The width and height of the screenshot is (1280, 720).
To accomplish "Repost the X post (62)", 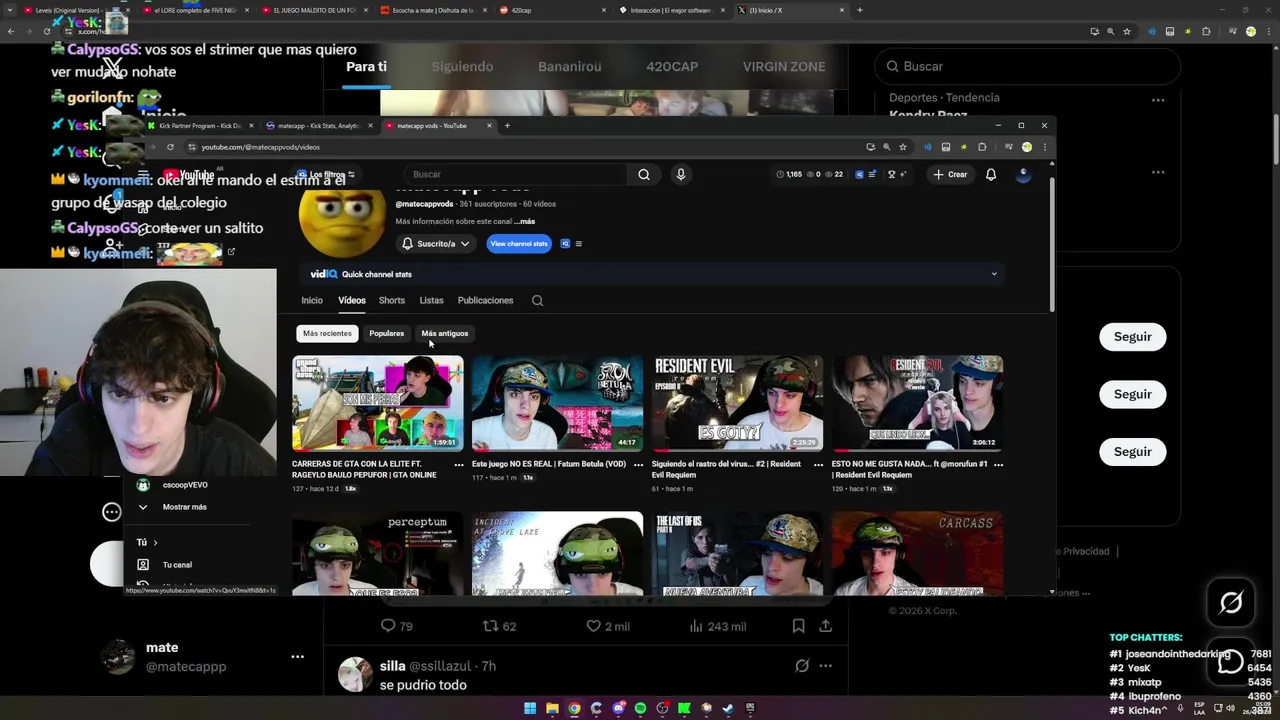I will click(x=499, y=626).
